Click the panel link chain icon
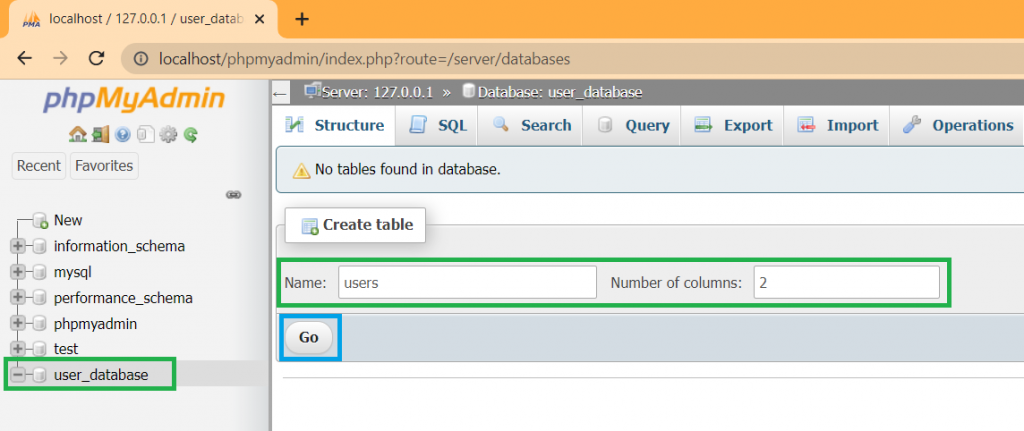1024x431 pixels. pos(234,195)
